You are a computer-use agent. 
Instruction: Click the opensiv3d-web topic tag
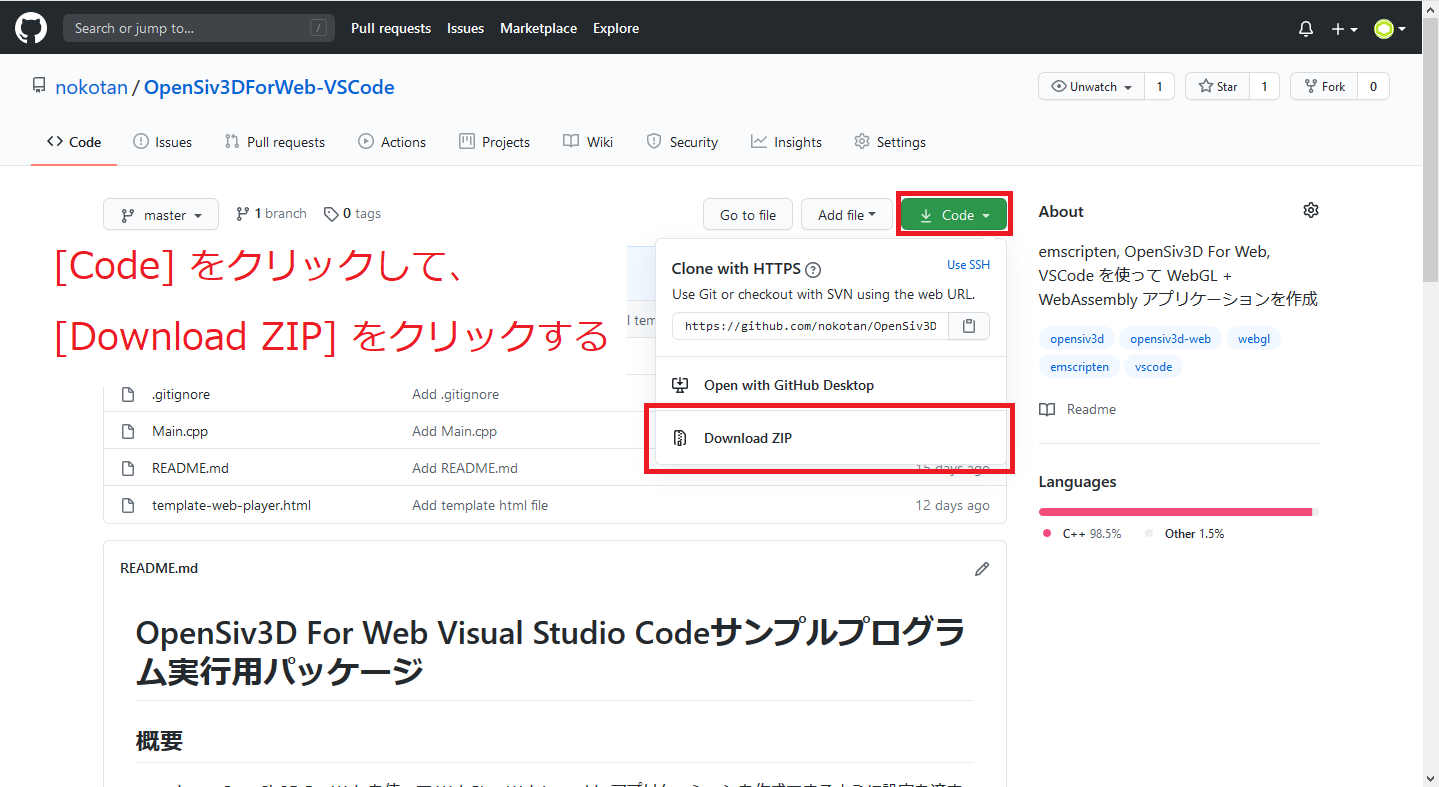click(1170, 339)
